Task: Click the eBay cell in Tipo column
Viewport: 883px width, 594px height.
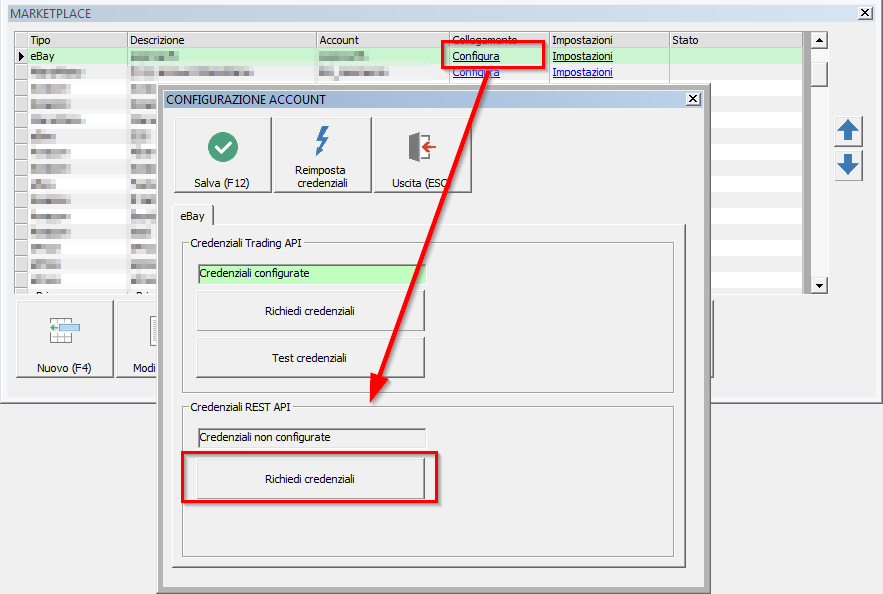Action: point(78,56)
